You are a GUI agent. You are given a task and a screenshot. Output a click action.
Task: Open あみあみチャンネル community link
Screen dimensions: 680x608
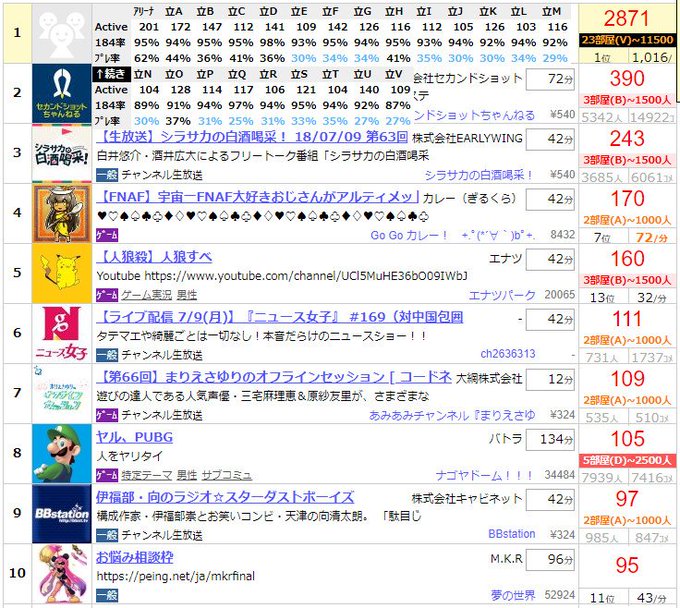click(x=452, y=415)
